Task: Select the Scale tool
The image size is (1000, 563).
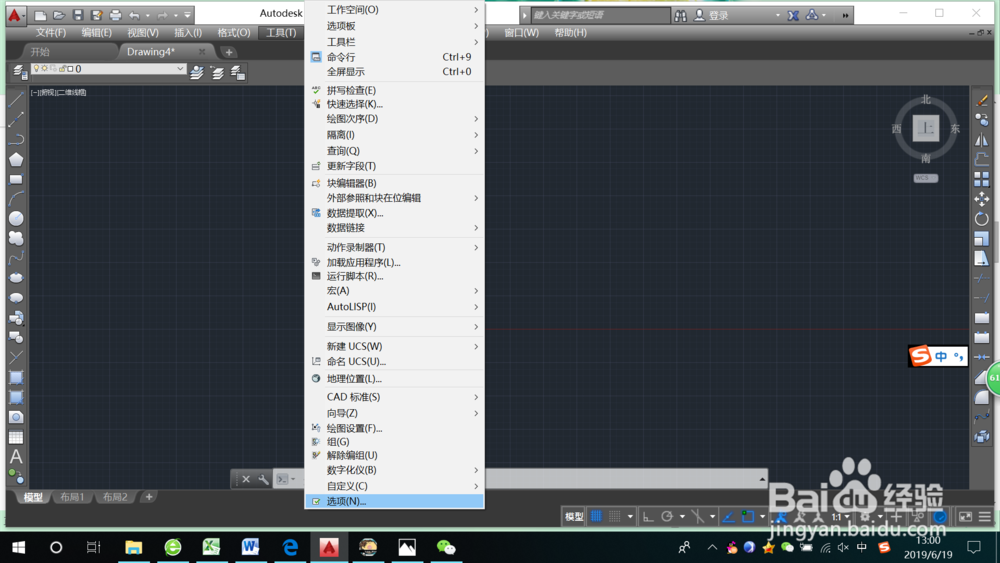Action: coord(982,238)
